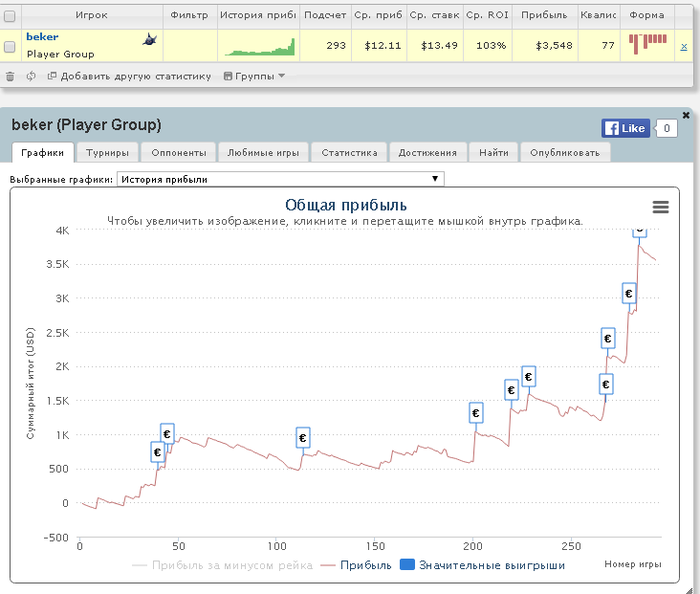This screenshot has width=700, height=594.
Task: Switch to the Графики tab
Action: (x=43, y=153)
